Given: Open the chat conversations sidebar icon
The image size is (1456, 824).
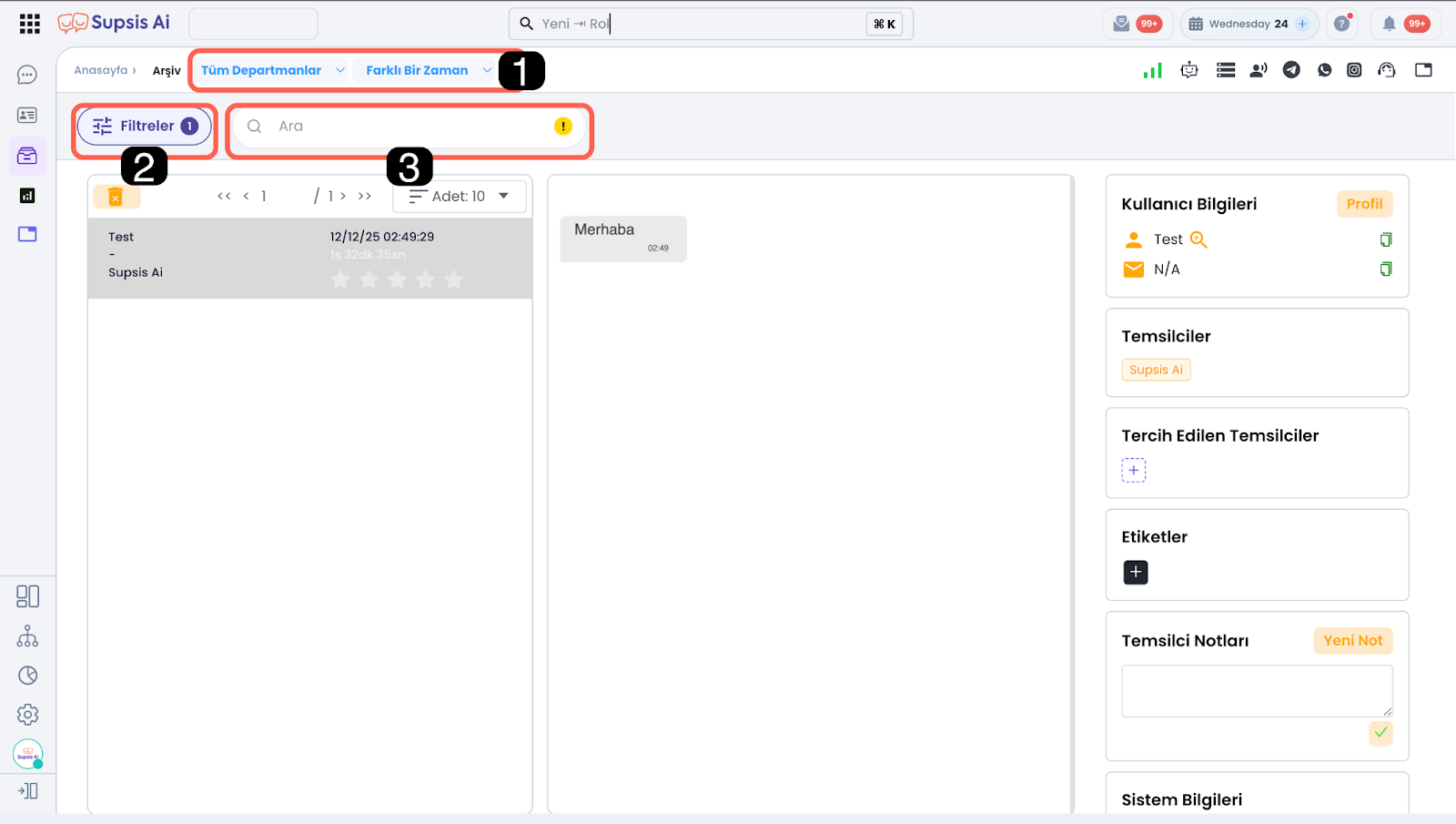Looking at the screenshot, I should pos(27,75).
